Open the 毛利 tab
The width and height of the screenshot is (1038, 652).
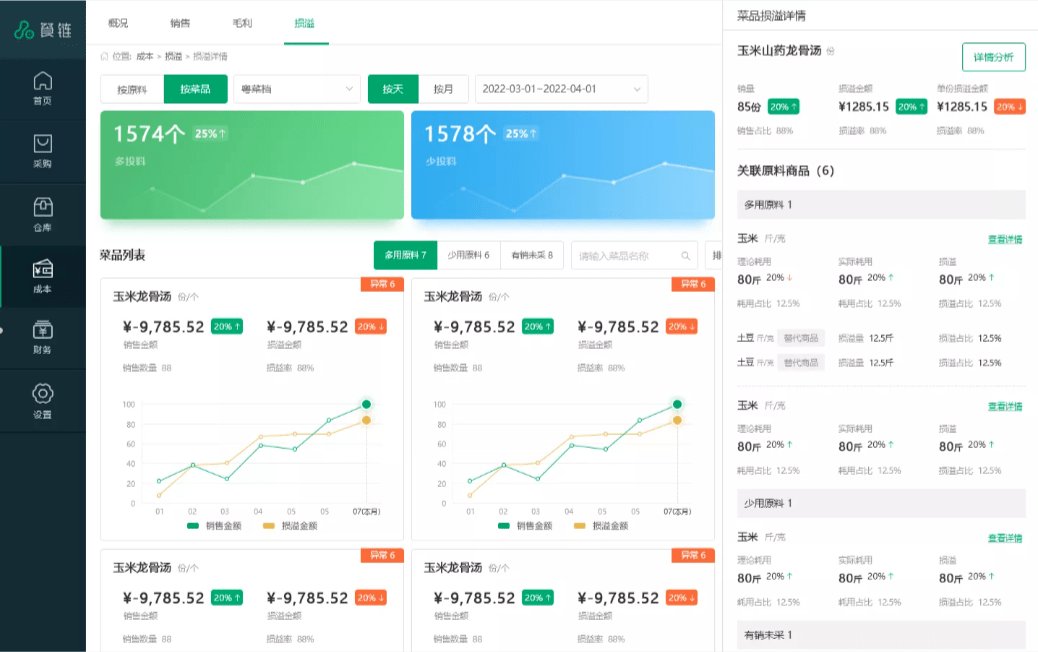[242, 22]
